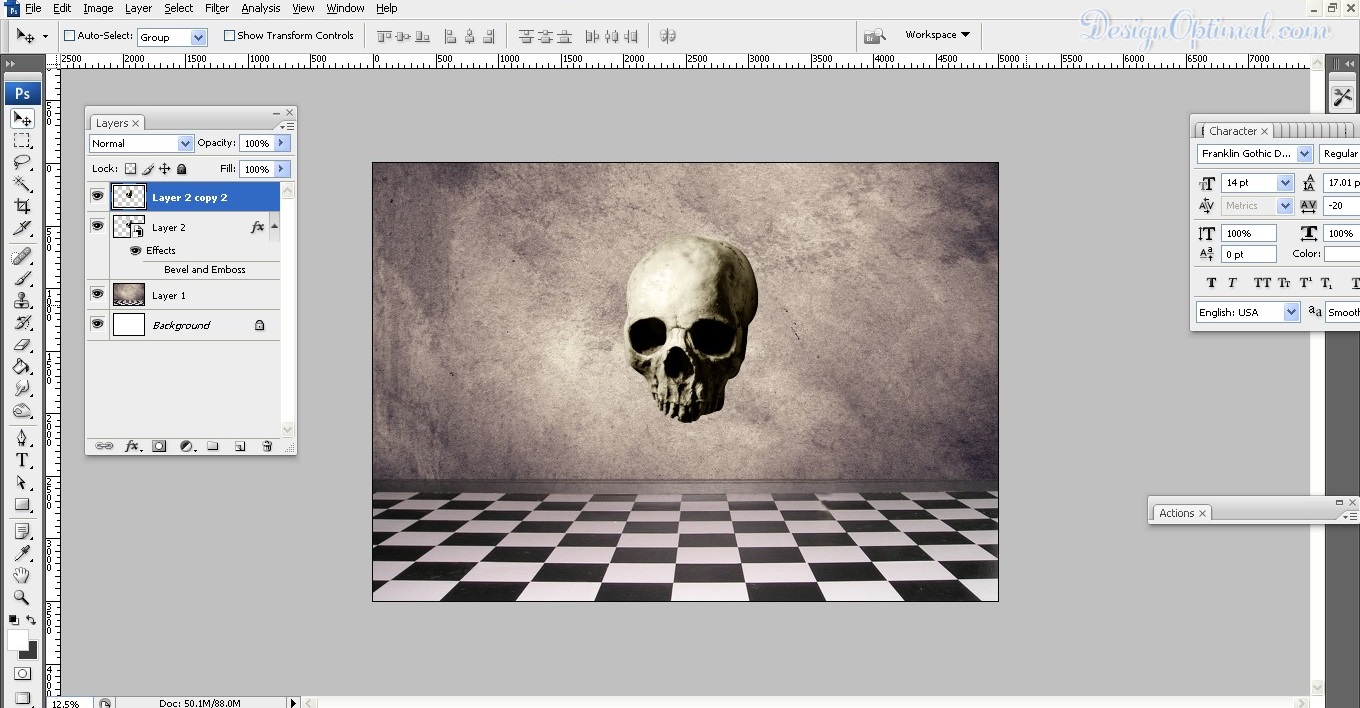Open the Workspace dropdown

pos(937,35)
